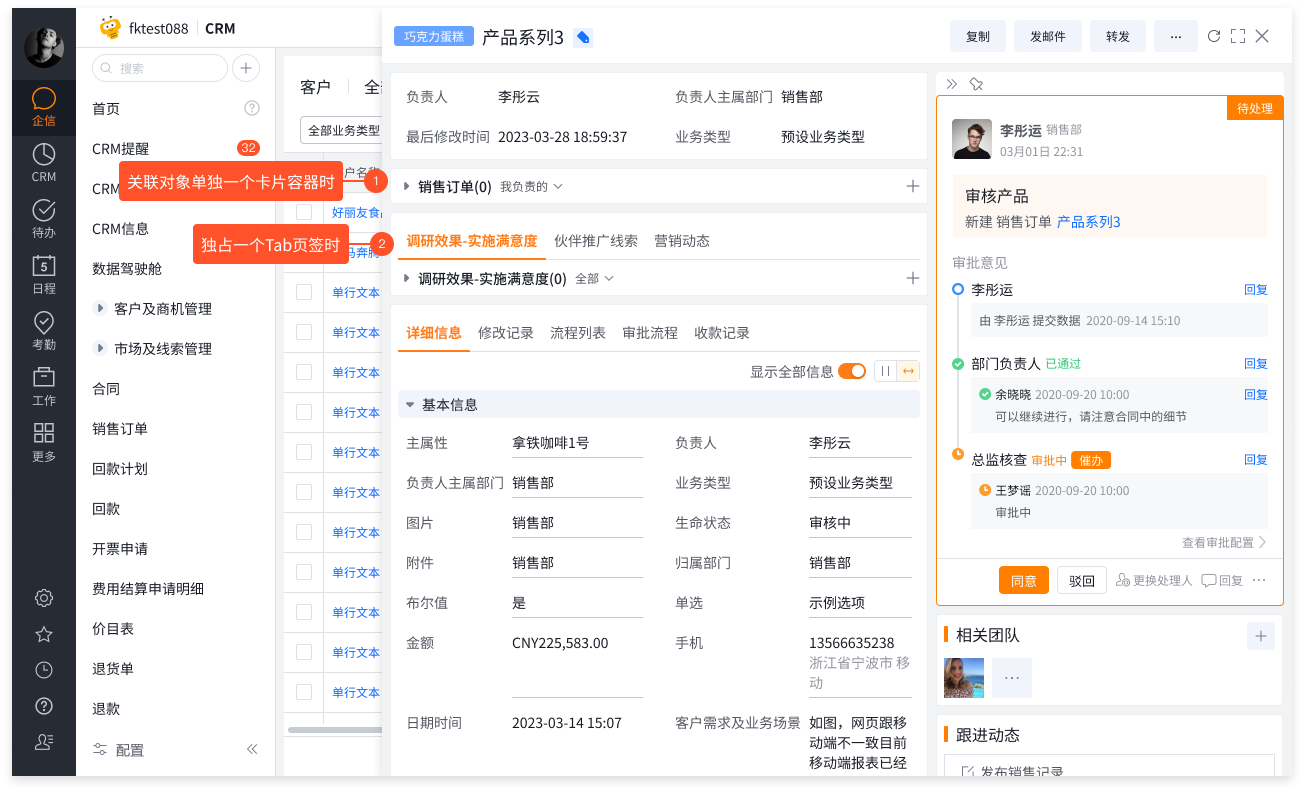Expand 客户及商机管理 tree item
Image resolution: width=1304 pixels, height=792 pixels.
[x=100, y=309]
